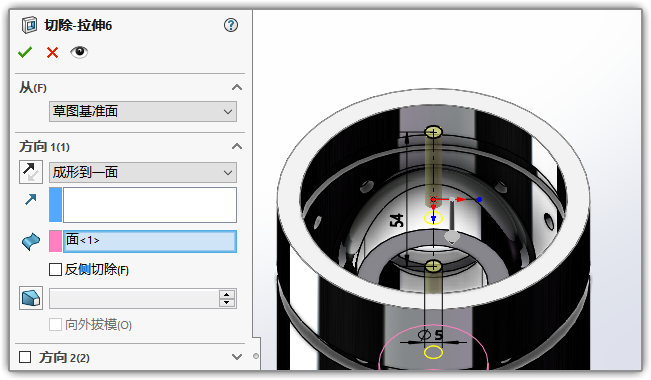Expand the 方向 2(2) section

point(237,357)
